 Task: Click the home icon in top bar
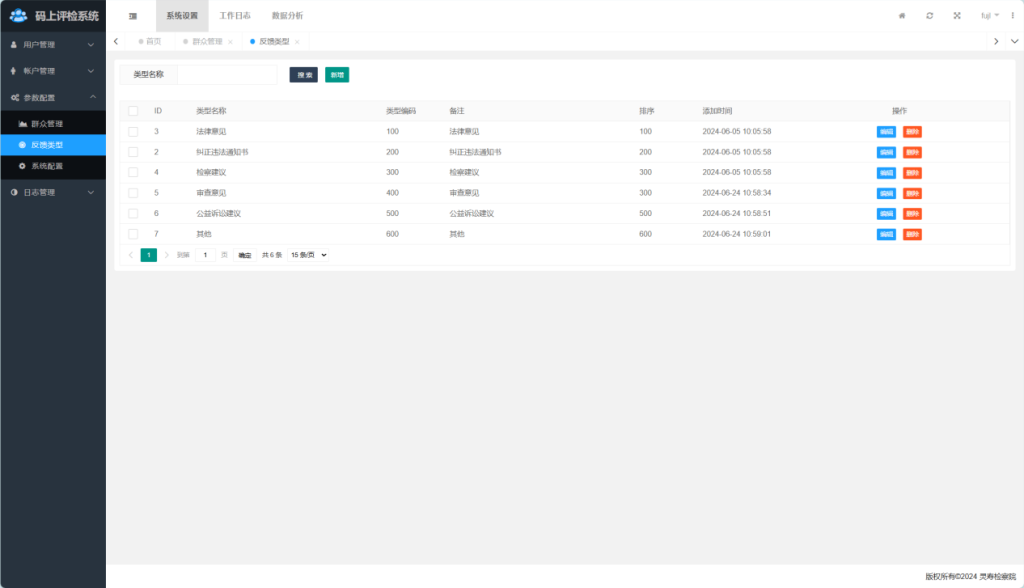pyautogui.click(x=902, y=16)
